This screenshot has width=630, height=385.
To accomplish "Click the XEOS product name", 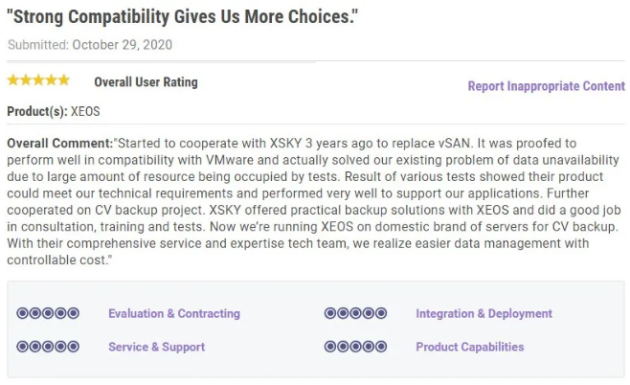I will (x=85, y=111).
